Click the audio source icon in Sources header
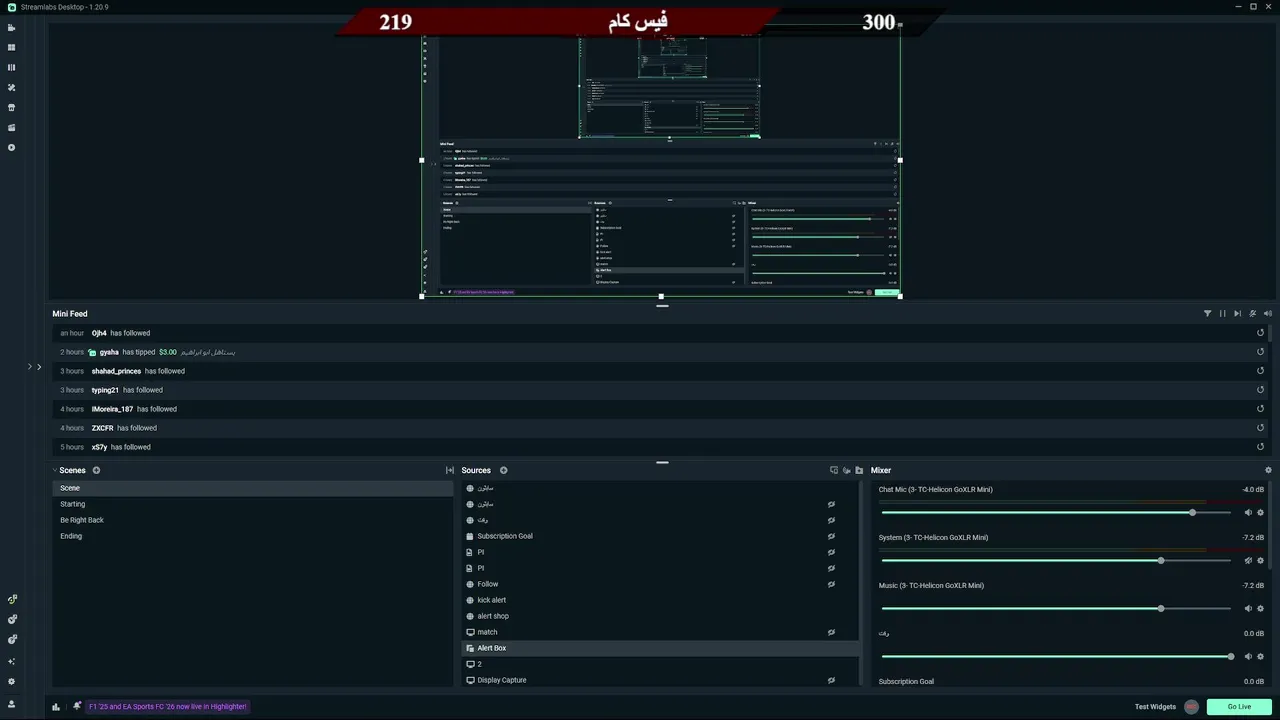 [x=846, y=470]
